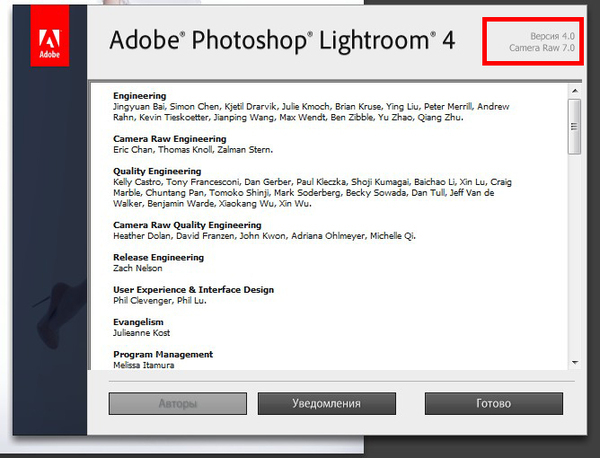Click the credits list scrollbar thumb
Image resolution: width=600 pixels, height=458 pixels.
[575, 127]
